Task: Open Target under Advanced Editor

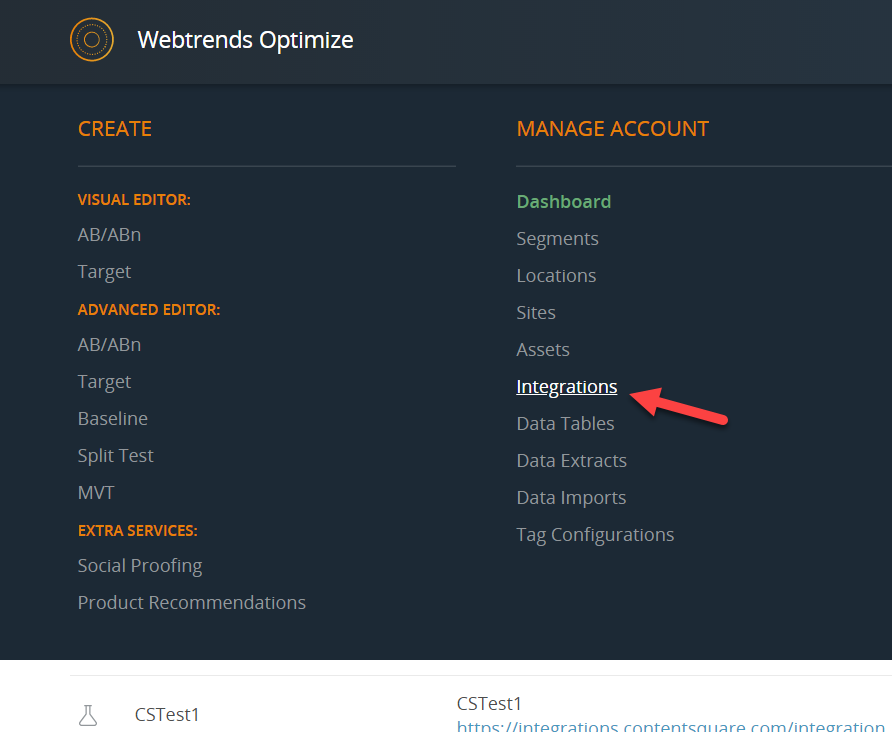Action: coord(104,382)
